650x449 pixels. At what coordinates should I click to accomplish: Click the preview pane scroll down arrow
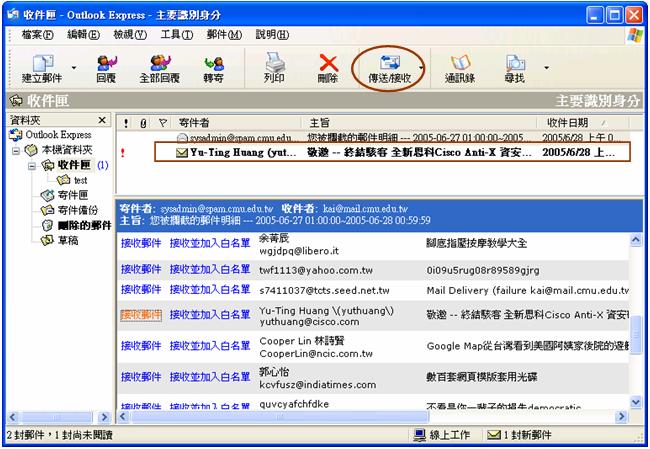636,401
